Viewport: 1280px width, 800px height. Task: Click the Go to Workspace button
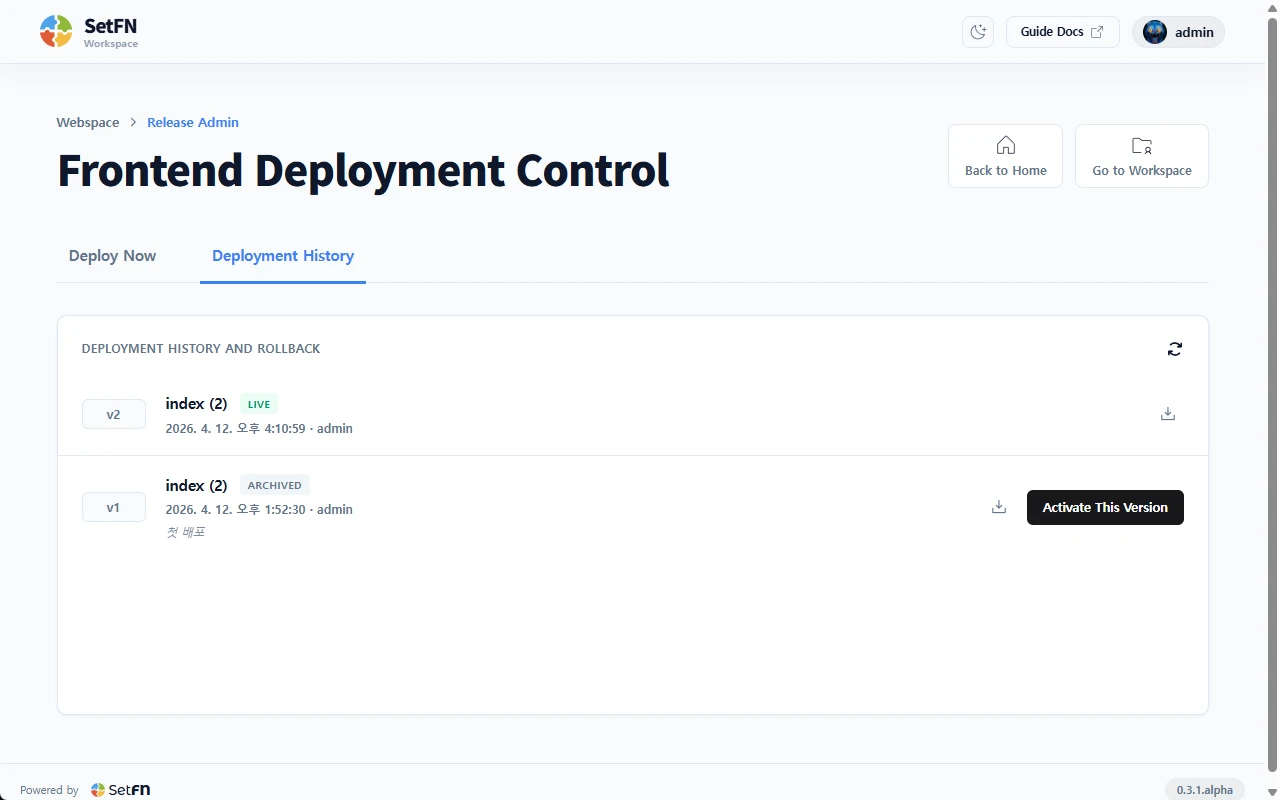pos(1142,156)
